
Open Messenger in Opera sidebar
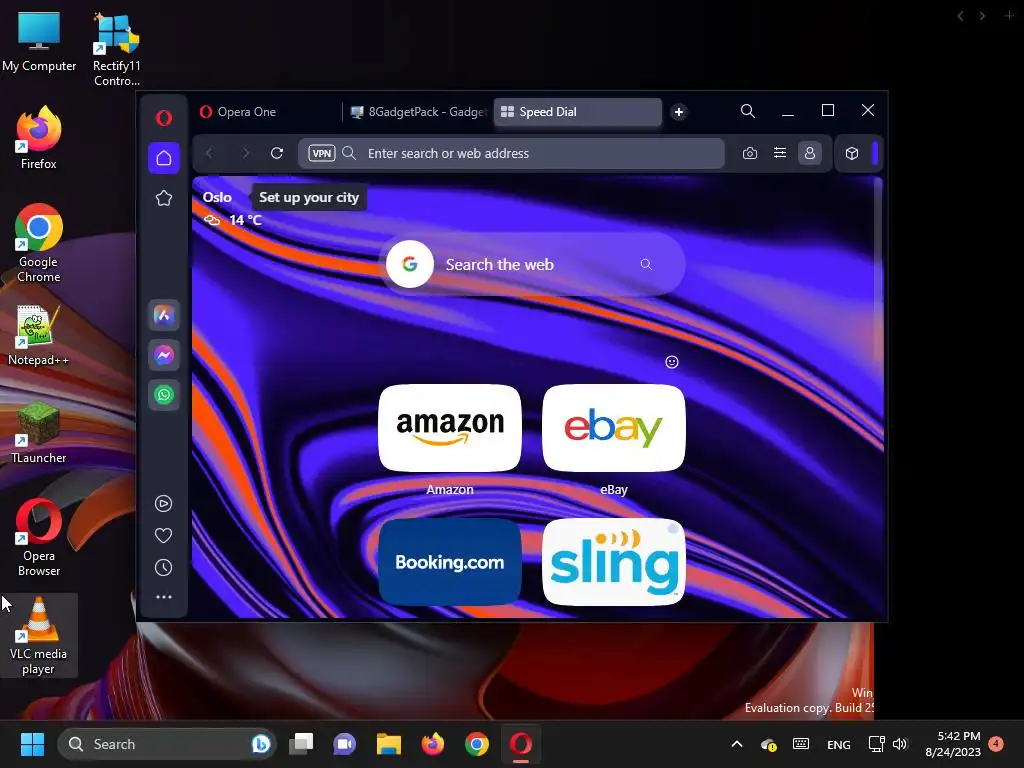tap(164, 355)
